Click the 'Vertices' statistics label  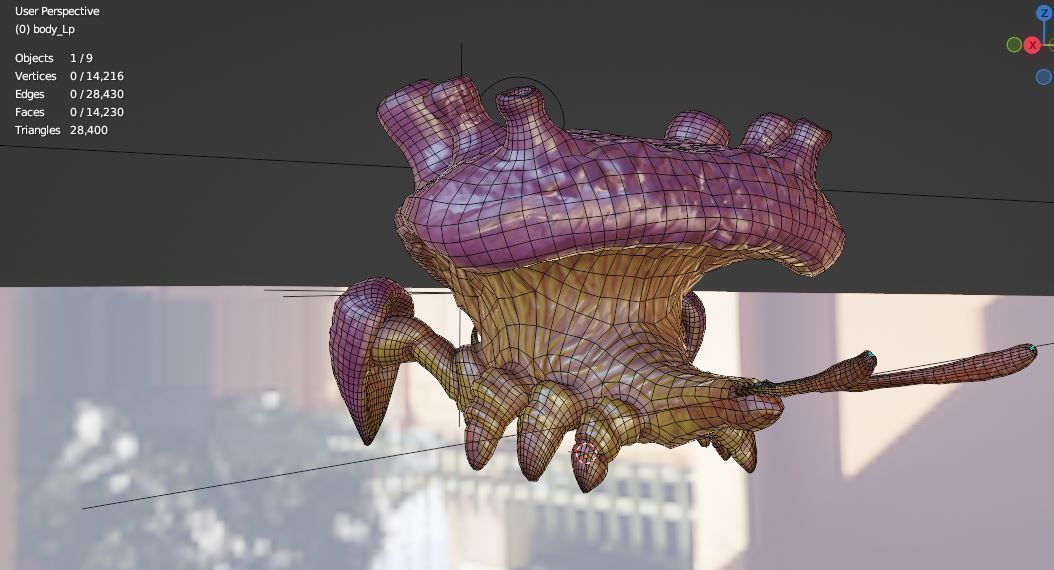35,77
